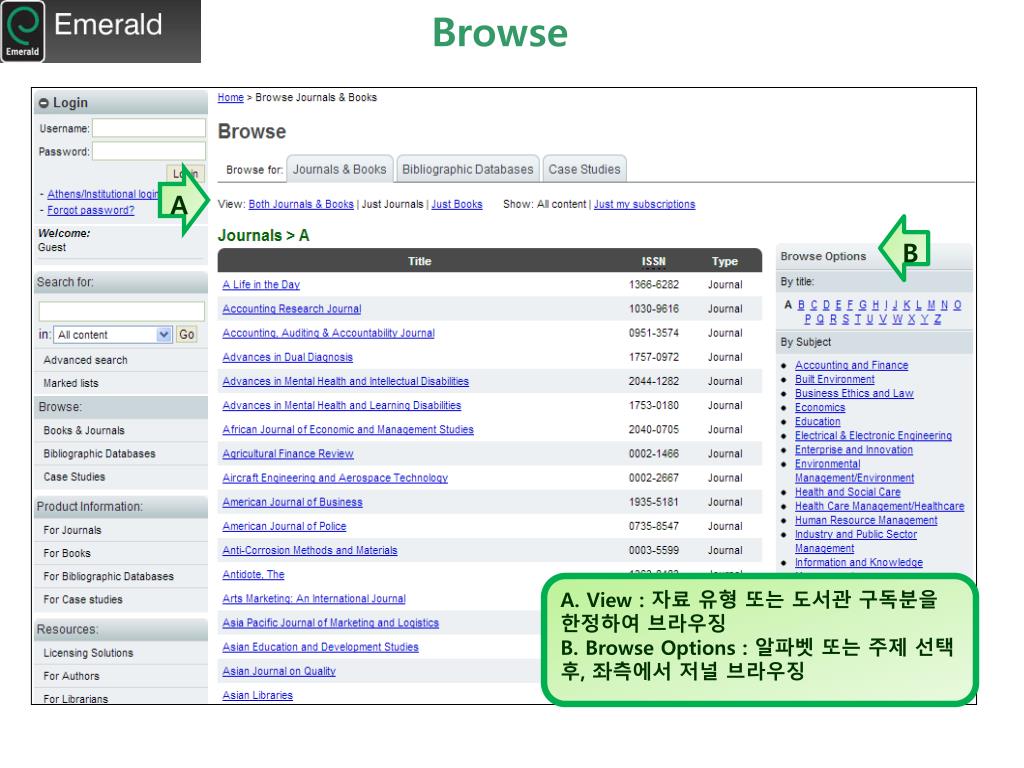
Task: Browse subject Health and Social Care
Action: pyautogui.click(x=848, y=492)
